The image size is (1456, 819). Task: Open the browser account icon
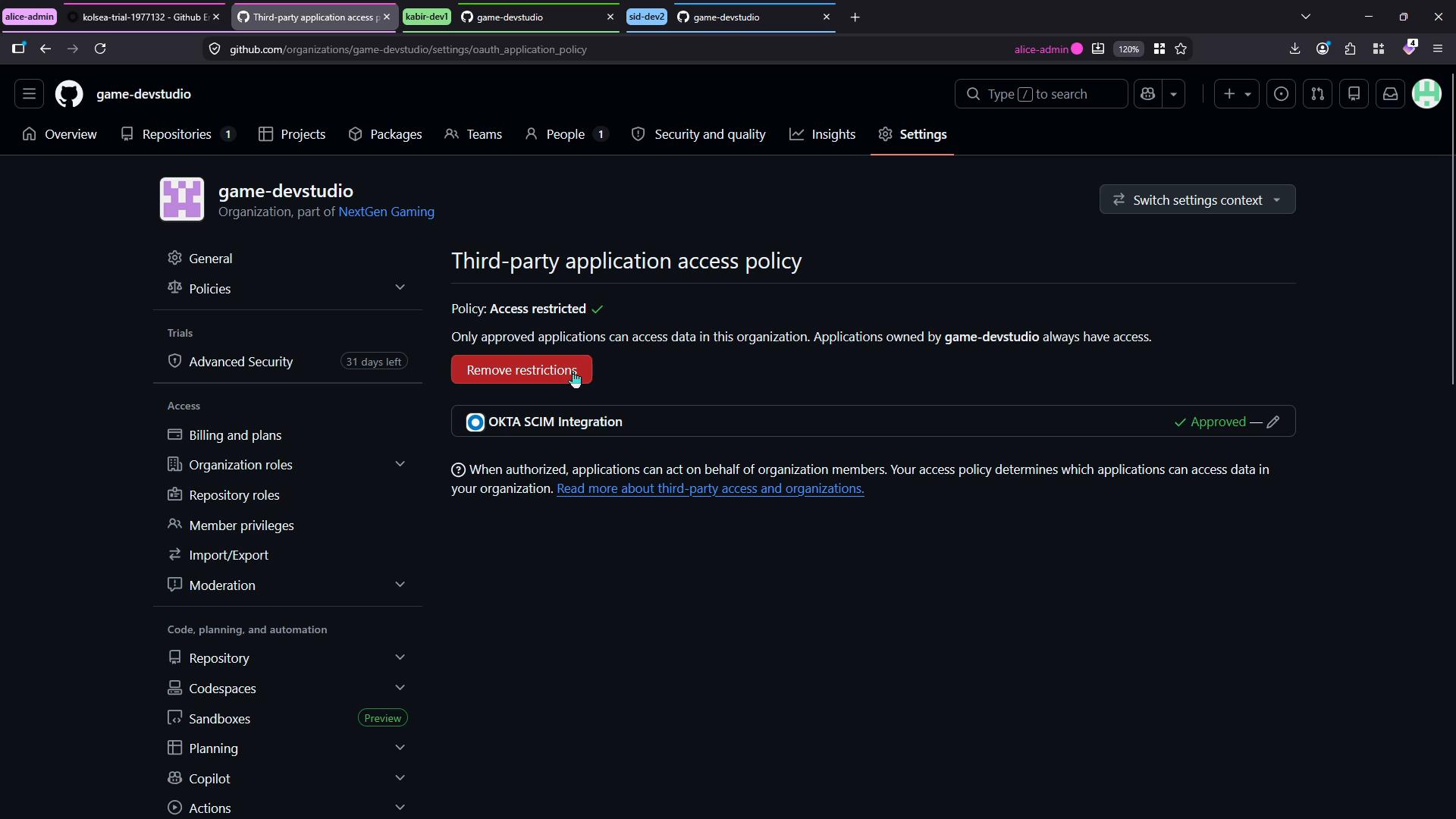[x=1323, y=49]
